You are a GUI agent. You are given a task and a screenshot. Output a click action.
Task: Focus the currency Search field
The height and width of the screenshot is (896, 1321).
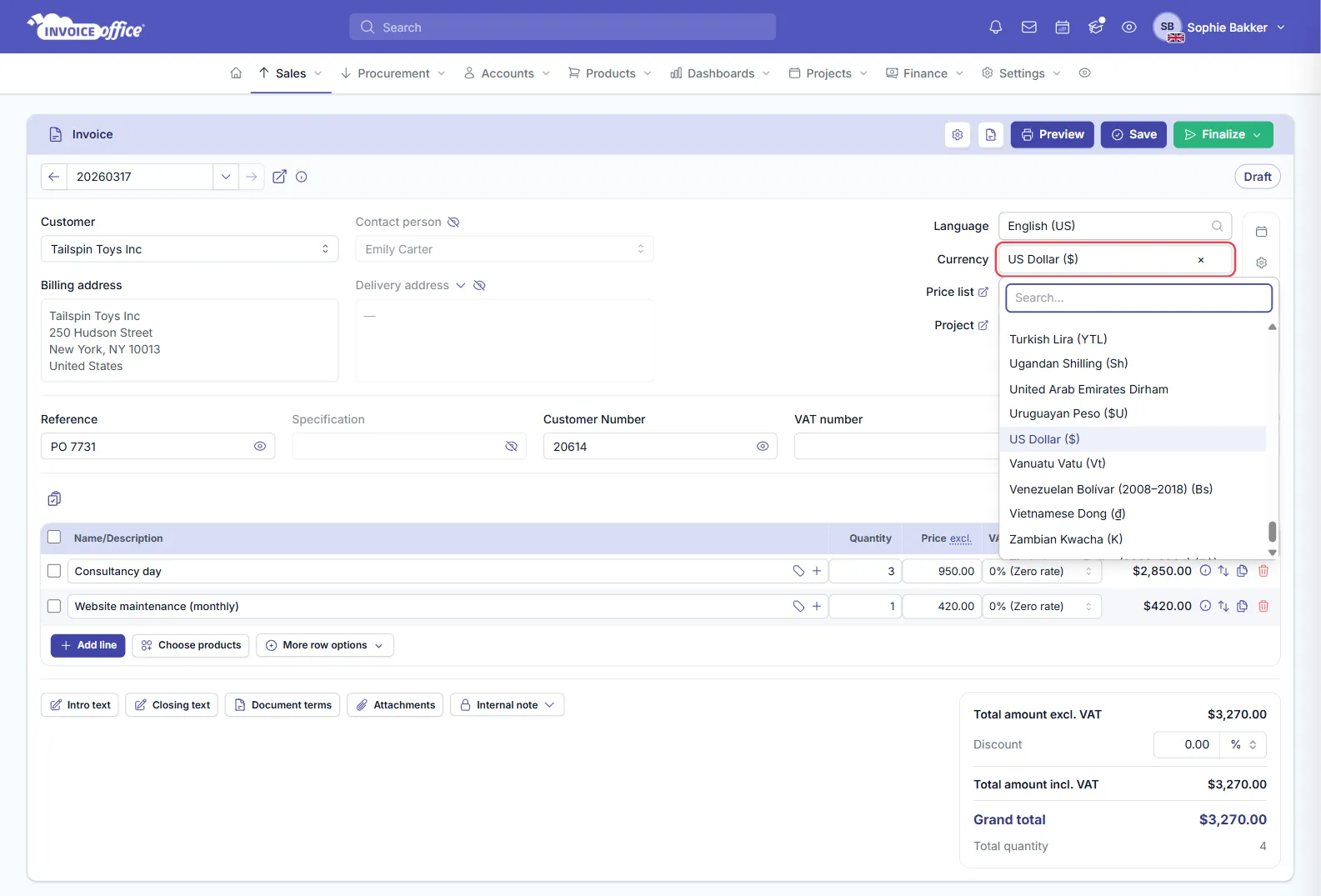pyautogui.click(x=1138, y=298)
